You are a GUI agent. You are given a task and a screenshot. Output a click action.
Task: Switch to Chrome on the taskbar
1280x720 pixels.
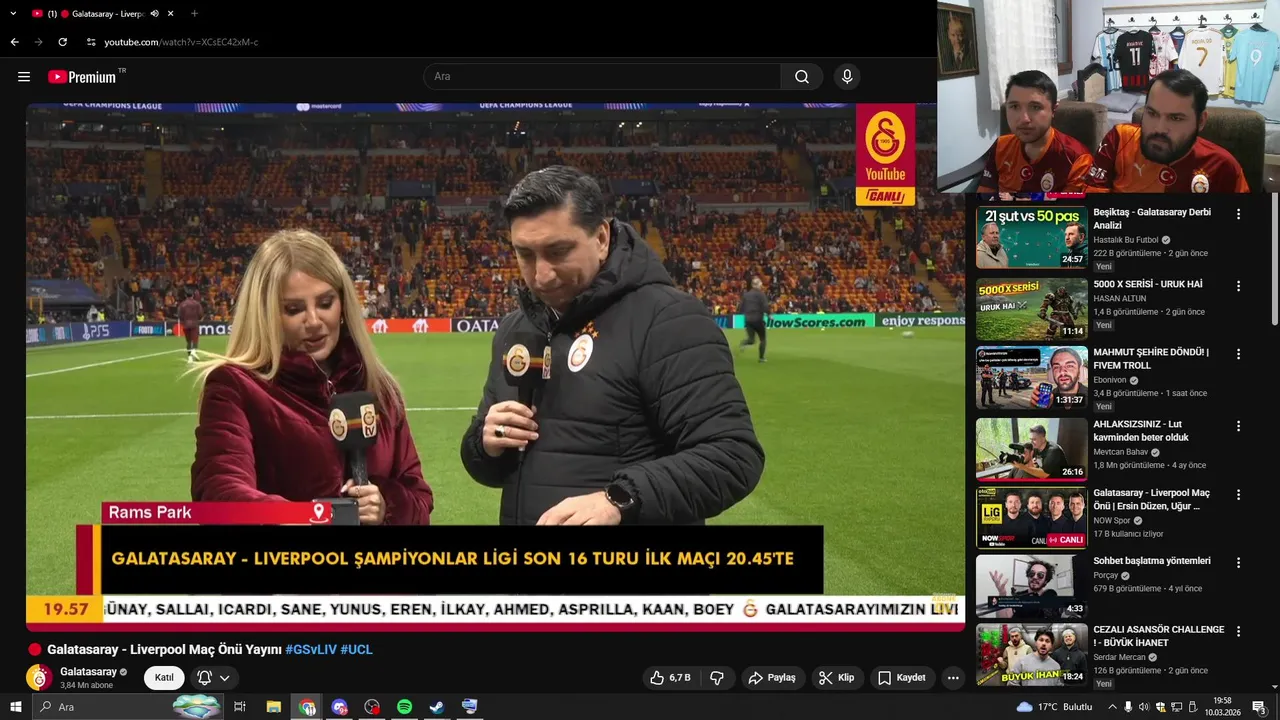307,707
